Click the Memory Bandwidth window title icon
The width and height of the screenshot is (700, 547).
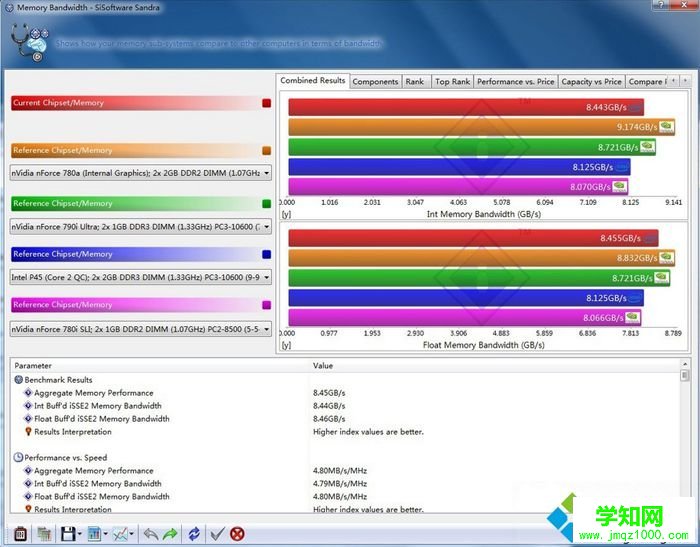[9, 8]
